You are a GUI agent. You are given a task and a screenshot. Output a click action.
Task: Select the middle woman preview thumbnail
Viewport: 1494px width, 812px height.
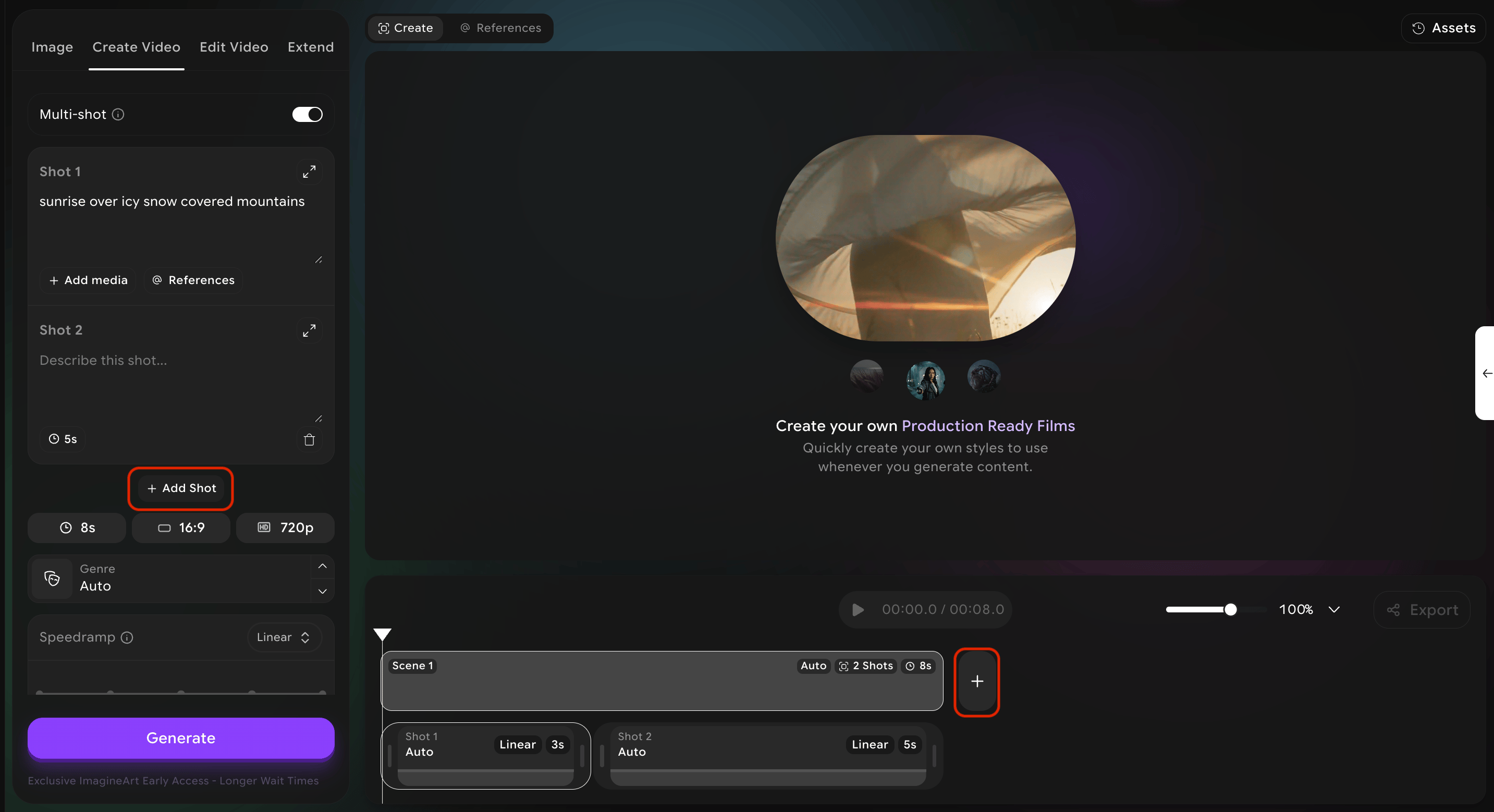click(x=926, y=380)
